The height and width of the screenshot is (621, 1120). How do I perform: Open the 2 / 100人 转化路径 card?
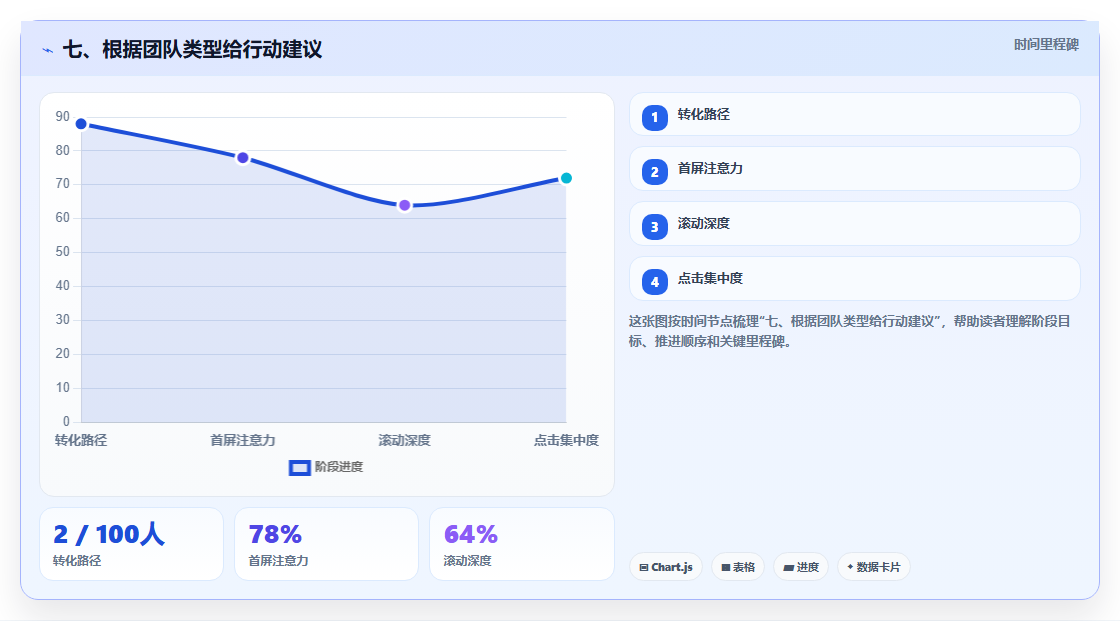coord(131,544)
